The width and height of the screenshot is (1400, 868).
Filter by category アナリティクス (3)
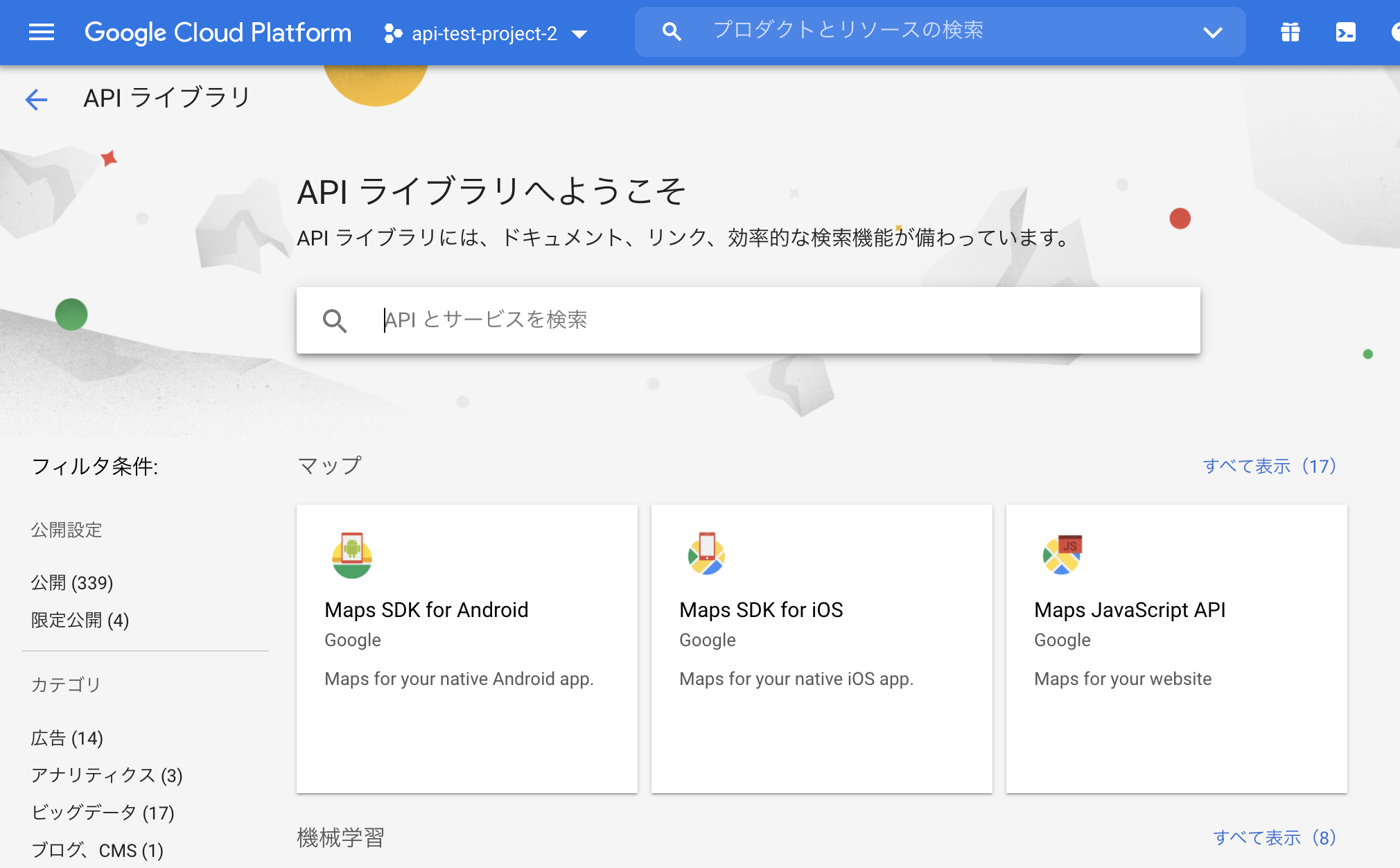tap(107, 775)
